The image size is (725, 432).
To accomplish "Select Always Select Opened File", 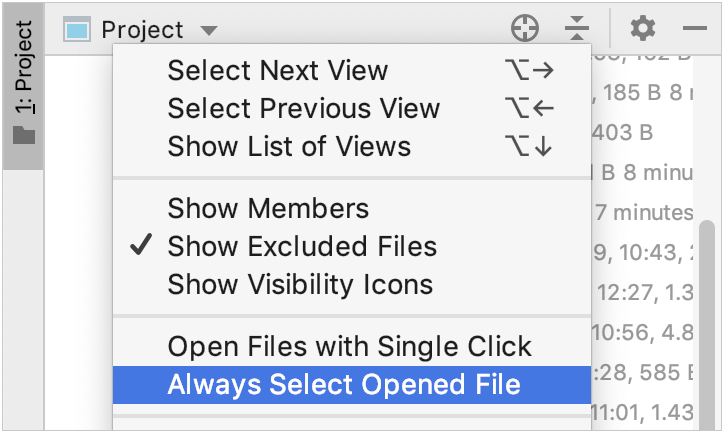I will (352, 385).
